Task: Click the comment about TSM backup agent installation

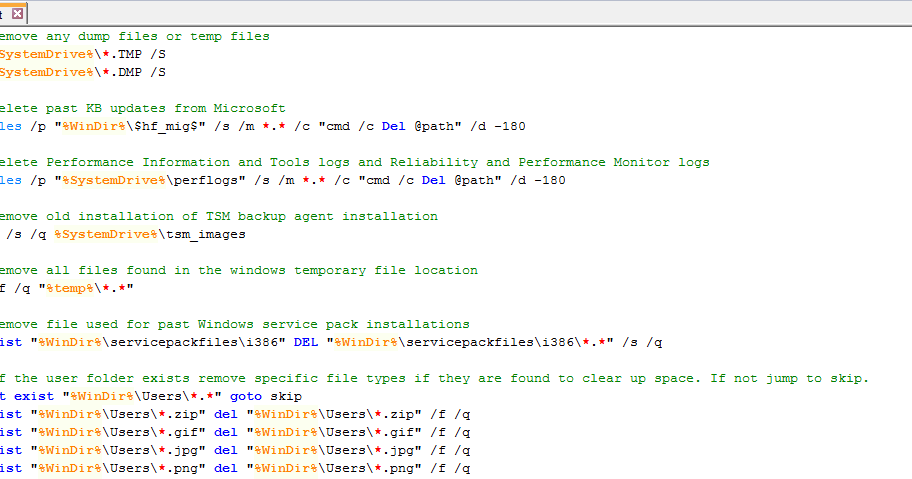Action: click(x=219, y=216)
